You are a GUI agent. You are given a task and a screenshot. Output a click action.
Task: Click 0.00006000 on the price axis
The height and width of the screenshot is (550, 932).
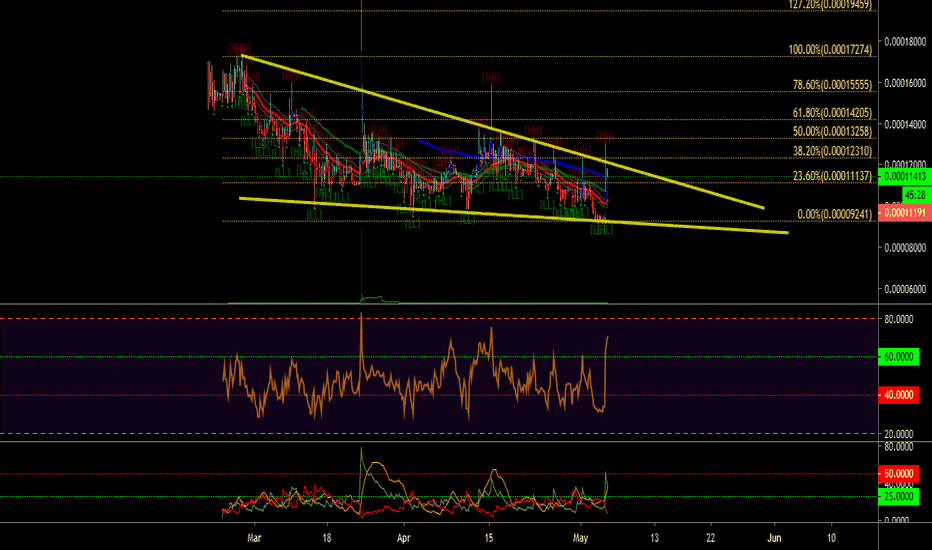905,289
